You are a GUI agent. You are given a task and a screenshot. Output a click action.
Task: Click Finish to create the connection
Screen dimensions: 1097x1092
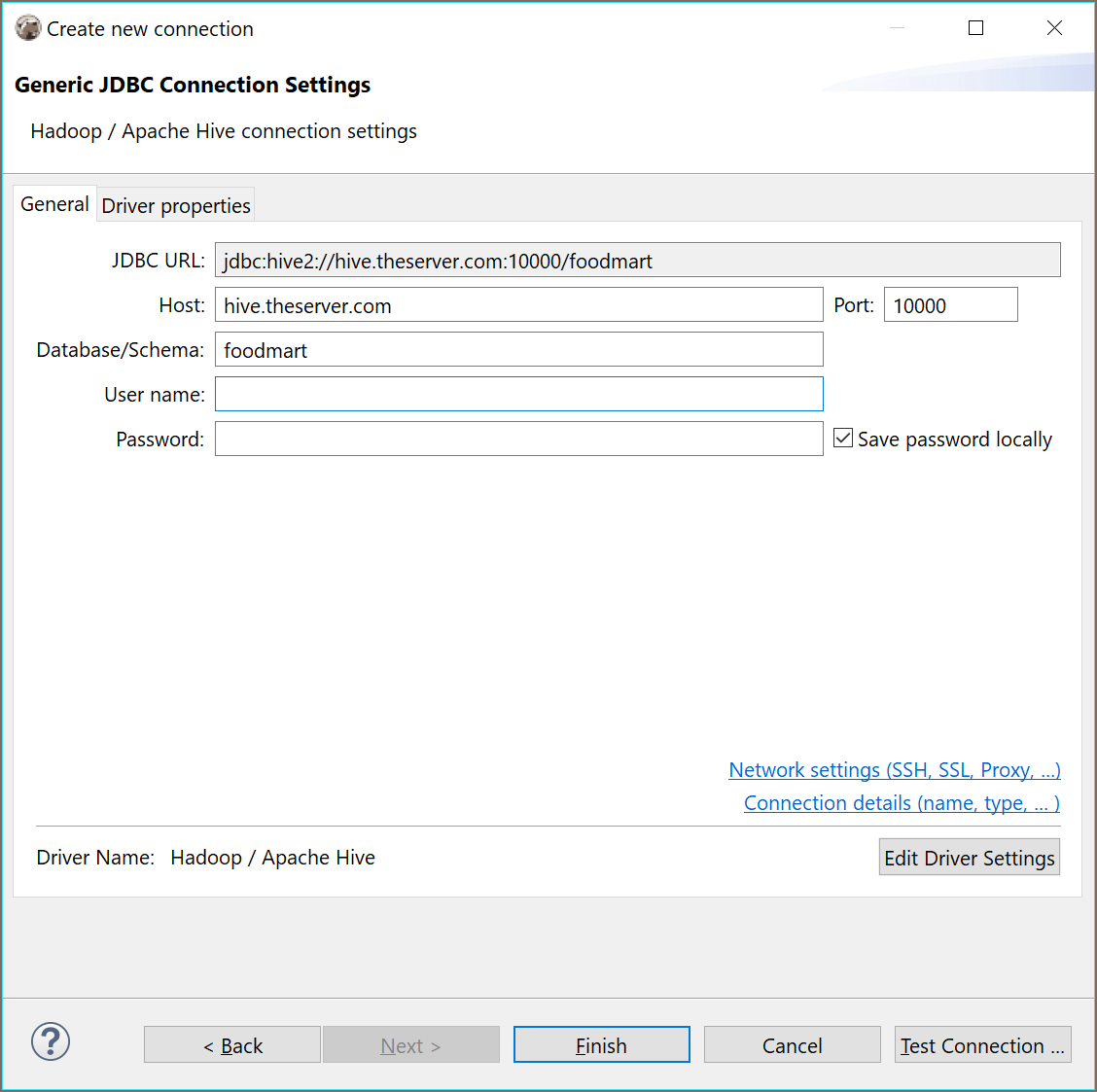[x=601, y=1045]
